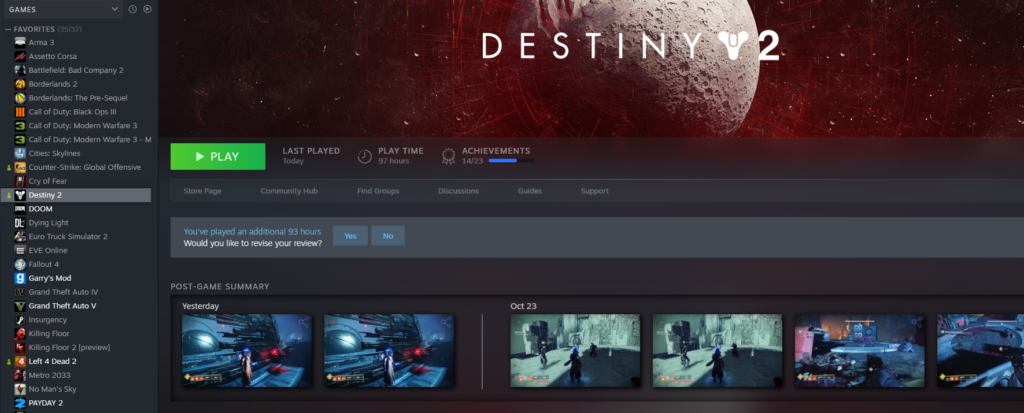Screen dimensions: 1024x413
Task: Click No to decline revising review
Action: coord(388,236)
